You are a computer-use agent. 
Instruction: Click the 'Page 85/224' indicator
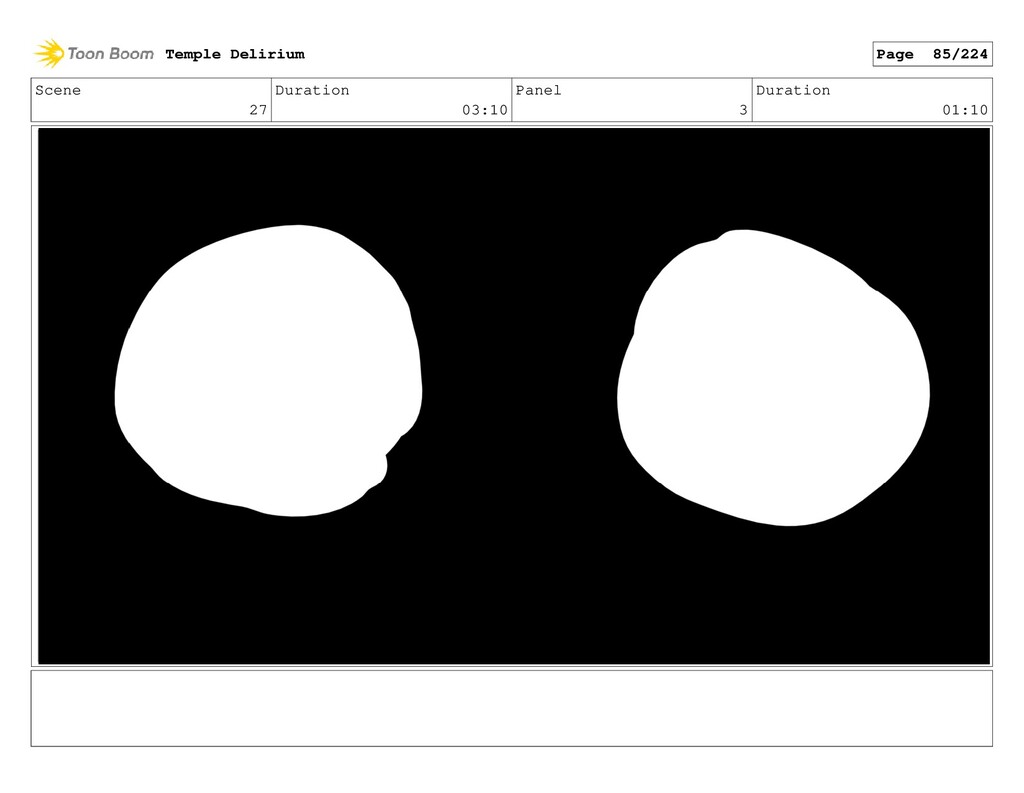point(932,54)
